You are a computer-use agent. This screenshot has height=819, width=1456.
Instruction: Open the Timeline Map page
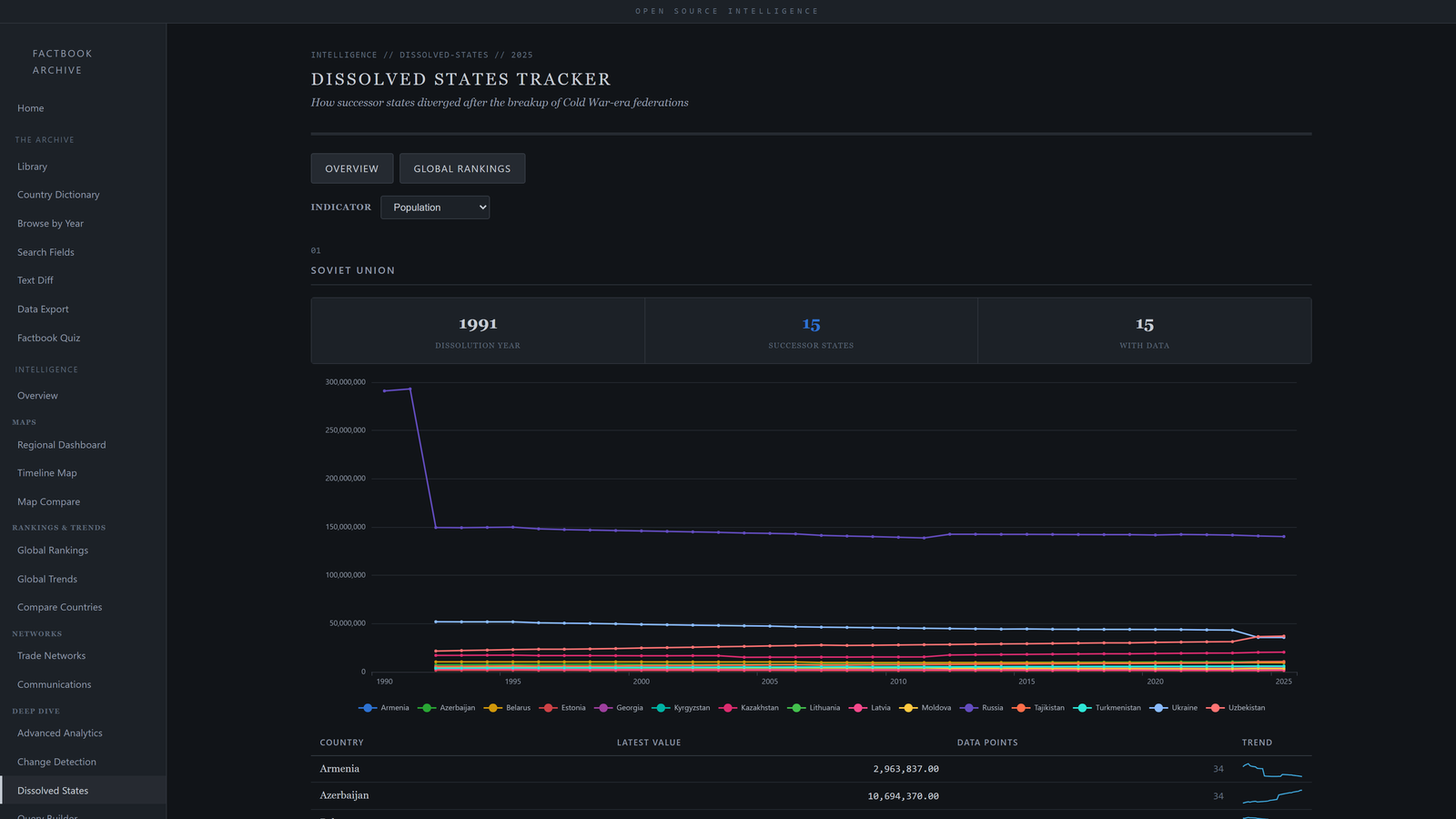click(47, 473)
